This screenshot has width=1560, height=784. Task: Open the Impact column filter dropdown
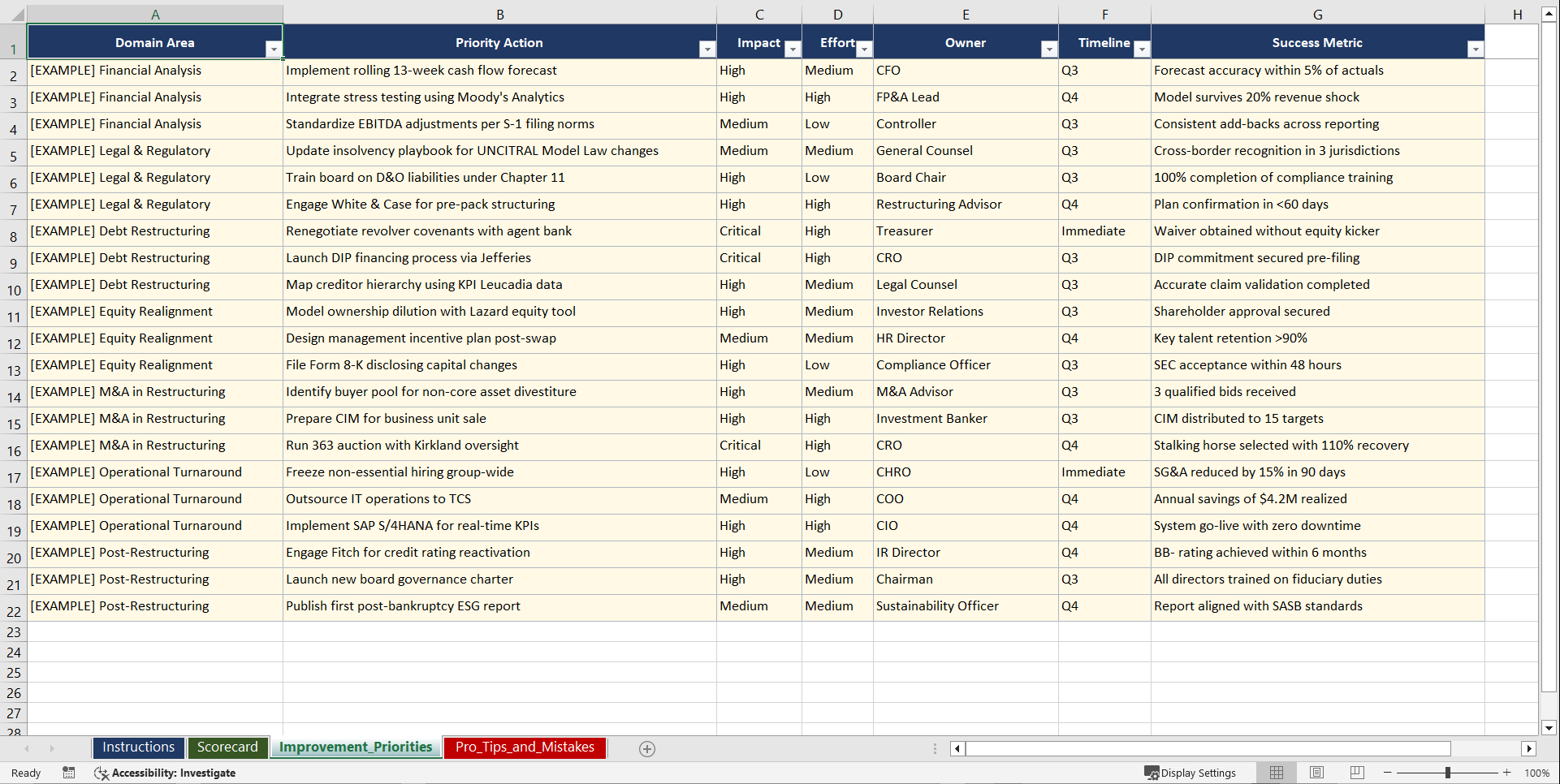pyautogui.click(x=793, y=50)
